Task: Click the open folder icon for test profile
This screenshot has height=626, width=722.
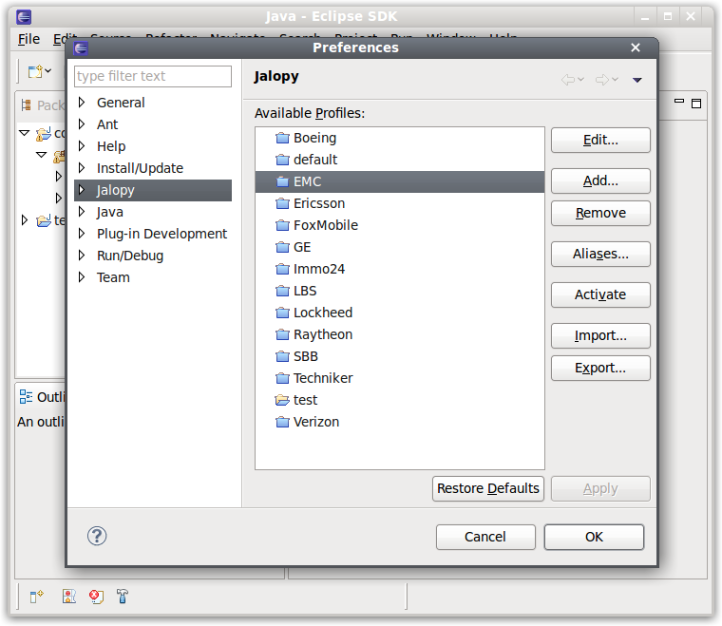Action: tap(282, 400)
